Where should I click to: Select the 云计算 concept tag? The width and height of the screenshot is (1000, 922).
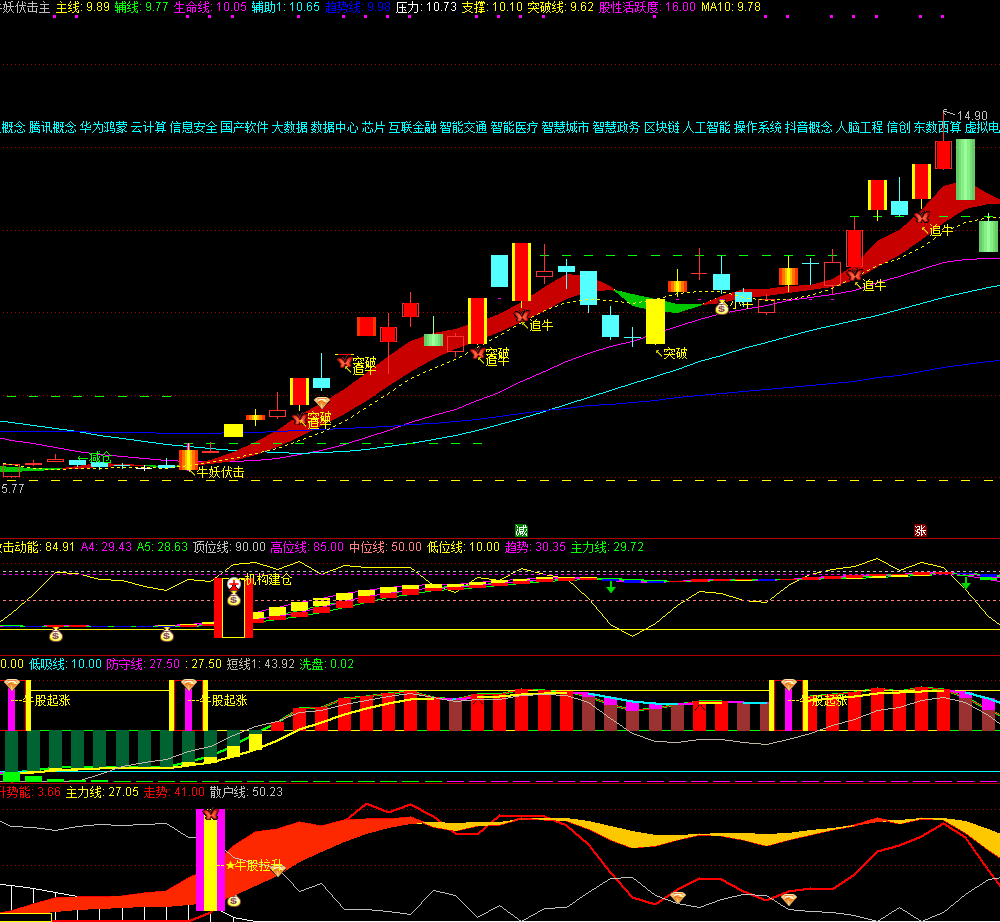click(148, 127)
